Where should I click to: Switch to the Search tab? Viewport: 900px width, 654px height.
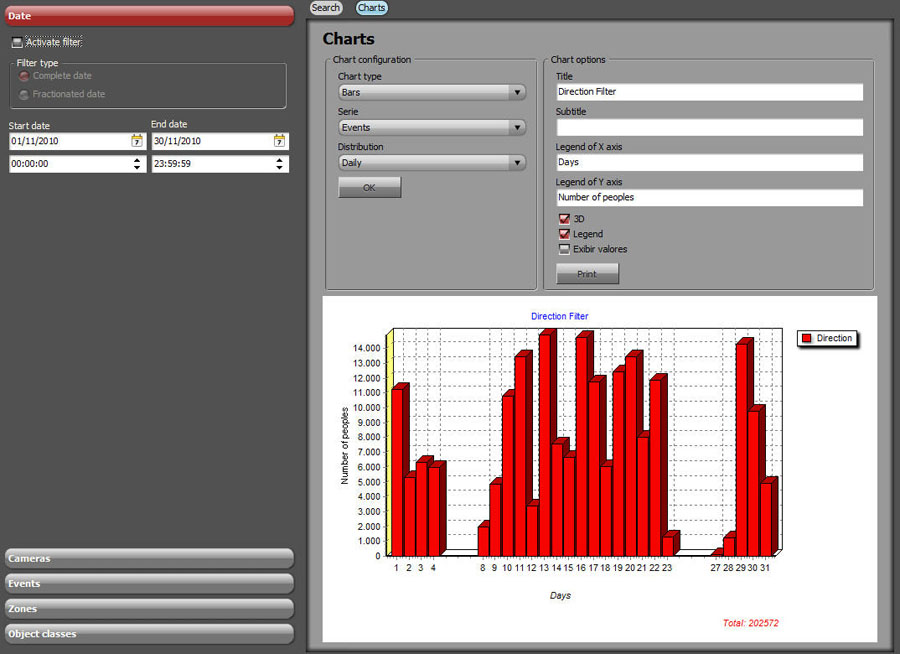pos(326,8)
